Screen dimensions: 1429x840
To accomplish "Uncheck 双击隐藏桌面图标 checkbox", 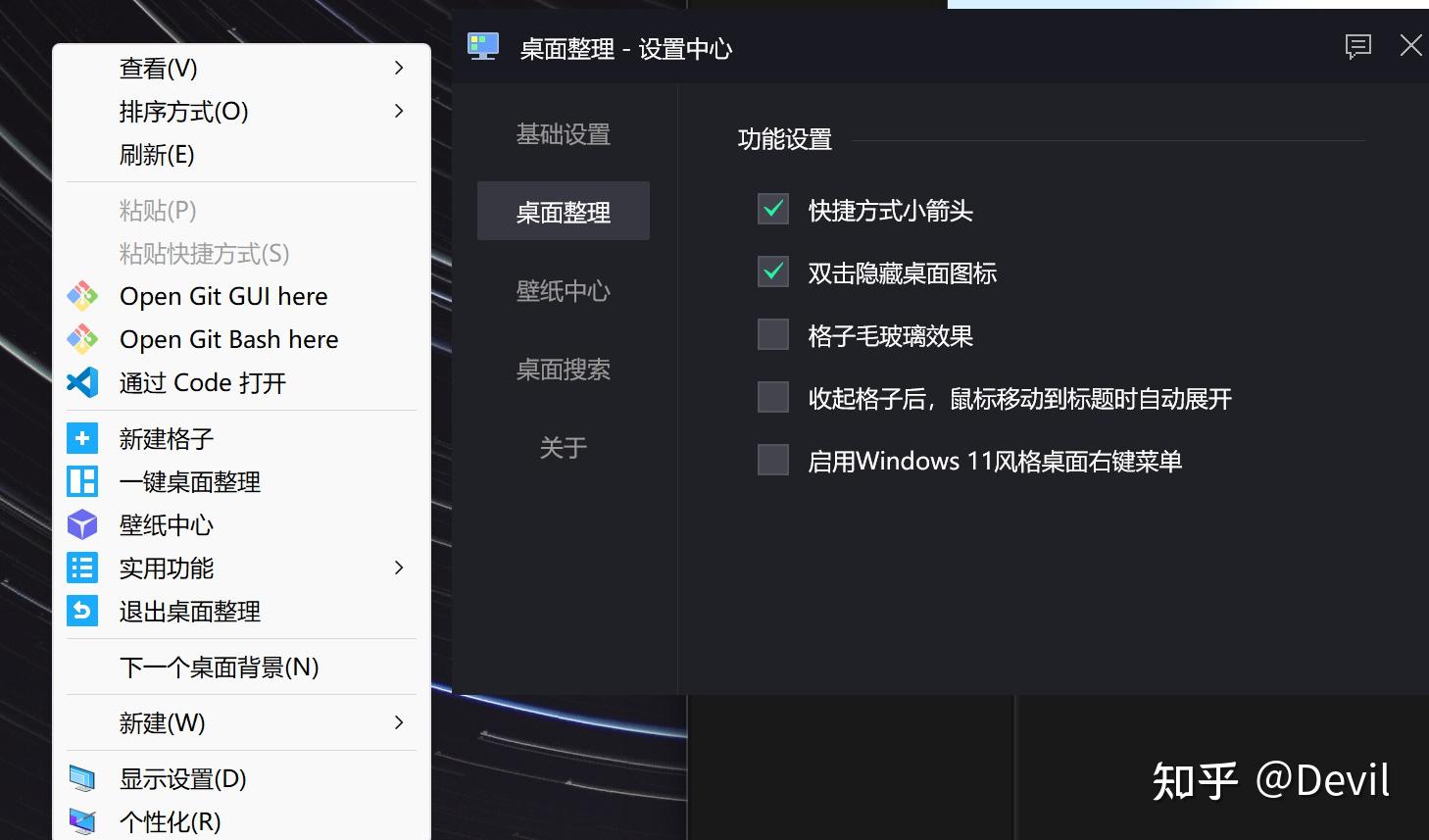I will click(x=773, y=272).
